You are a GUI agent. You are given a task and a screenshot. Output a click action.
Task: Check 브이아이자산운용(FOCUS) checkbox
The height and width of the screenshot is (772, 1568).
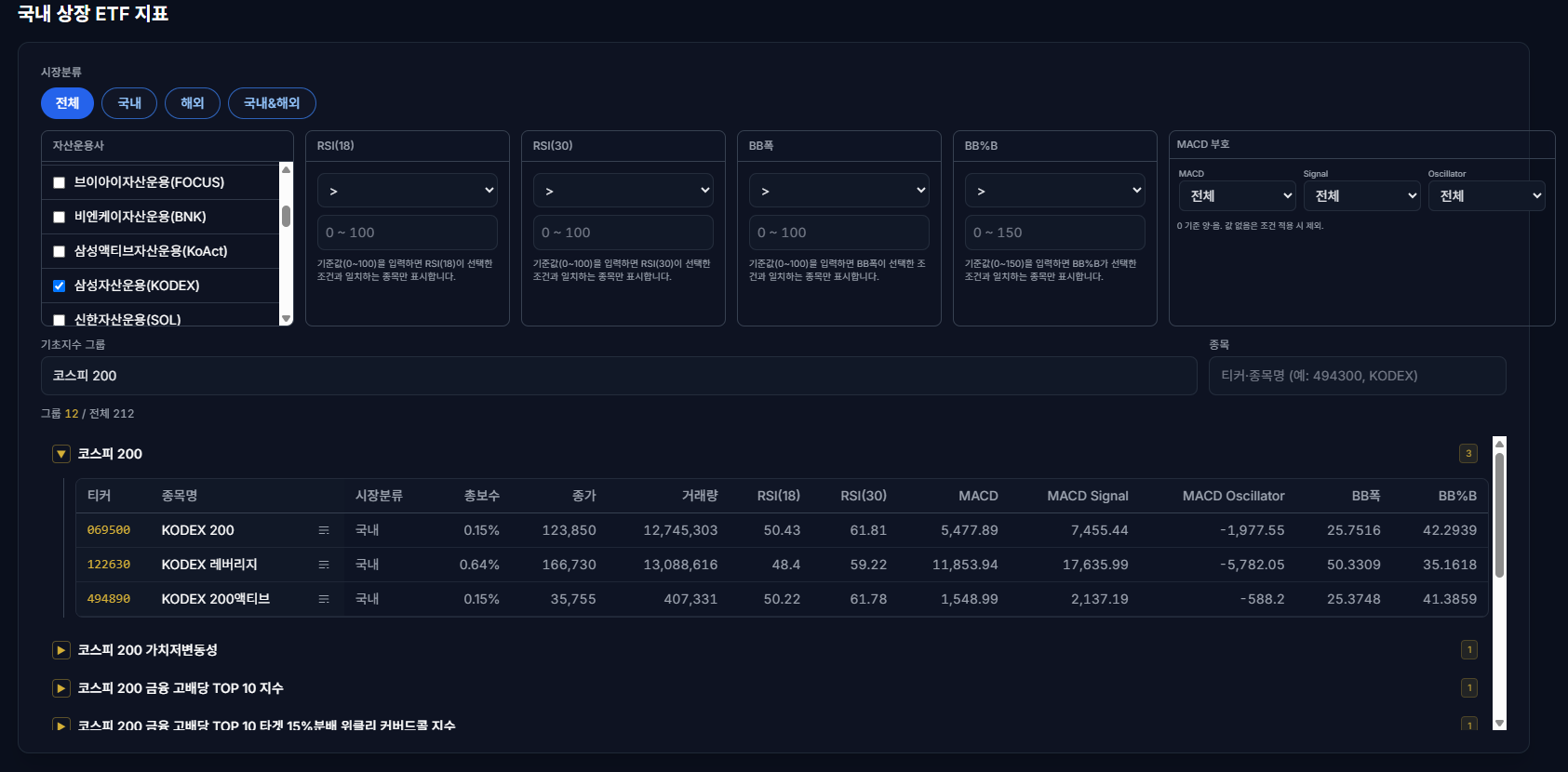tap(60, 183)
